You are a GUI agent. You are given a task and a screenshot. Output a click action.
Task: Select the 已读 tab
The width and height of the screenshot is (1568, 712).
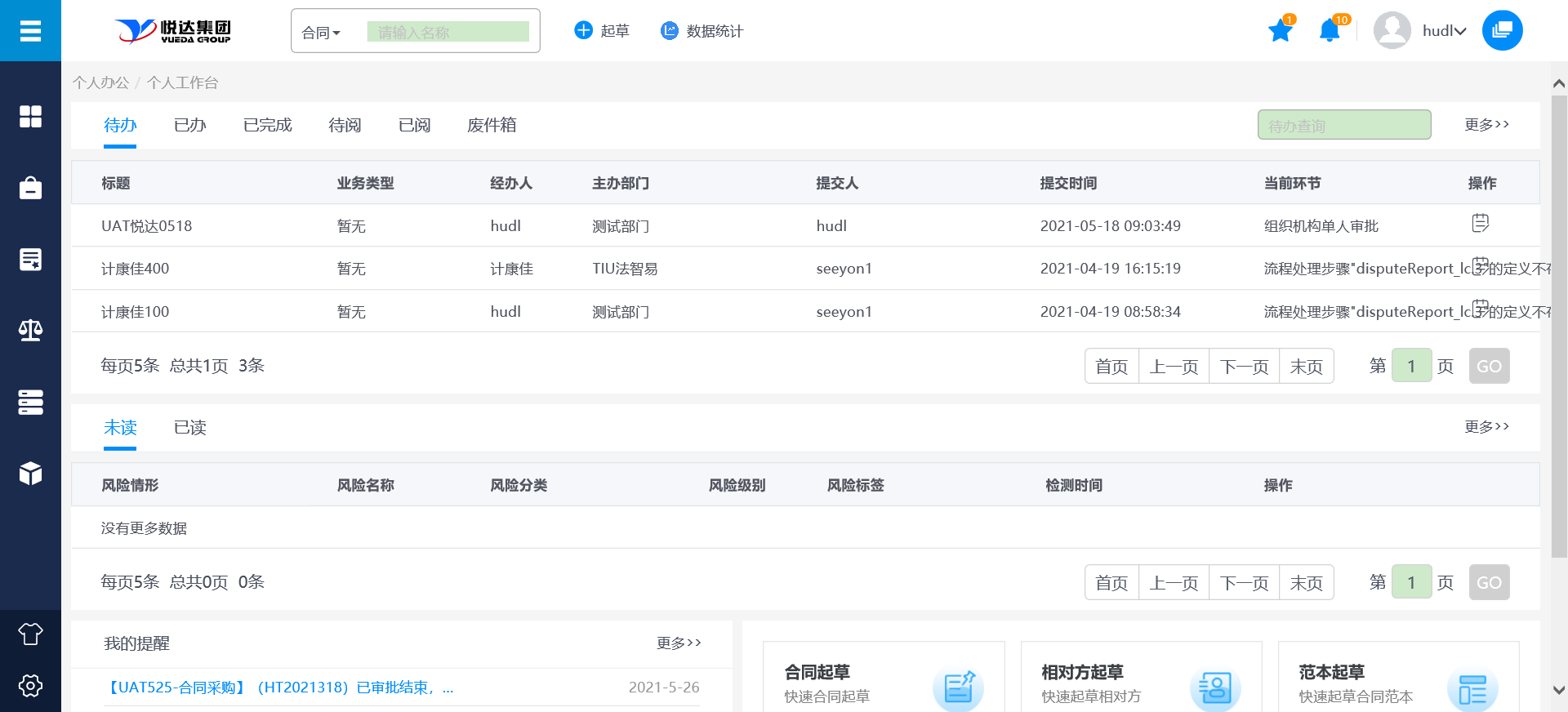[189, 427]
